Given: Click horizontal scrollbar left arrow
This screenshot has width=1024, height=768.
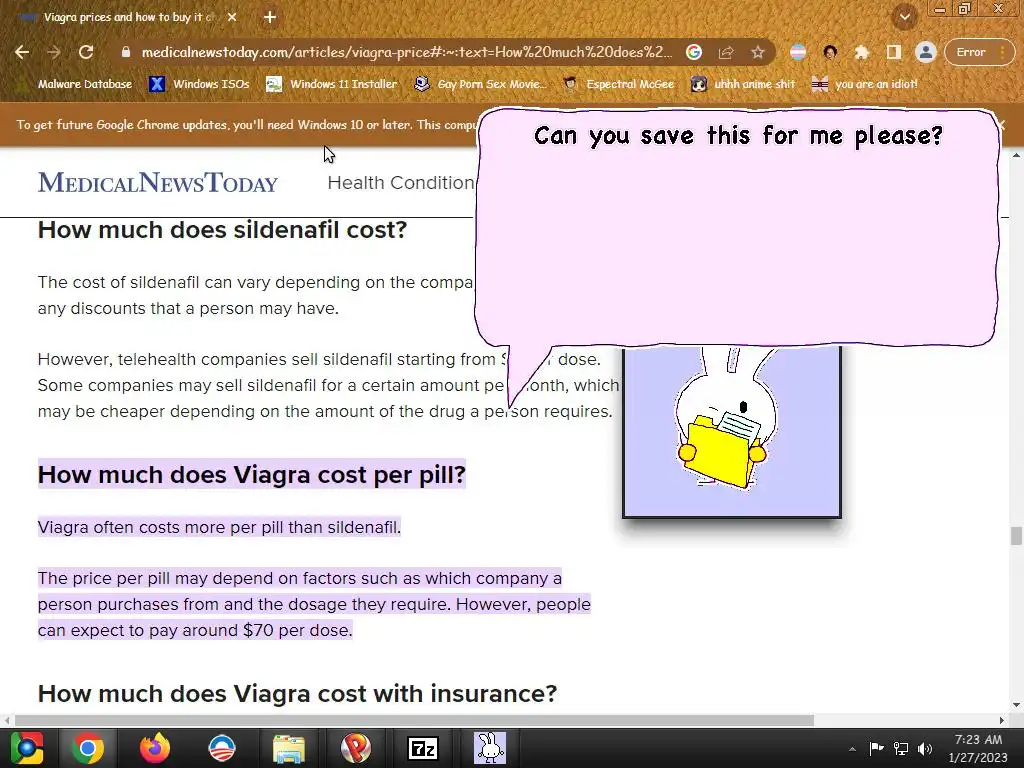Looking at the screenshot, I should (7, 720).
